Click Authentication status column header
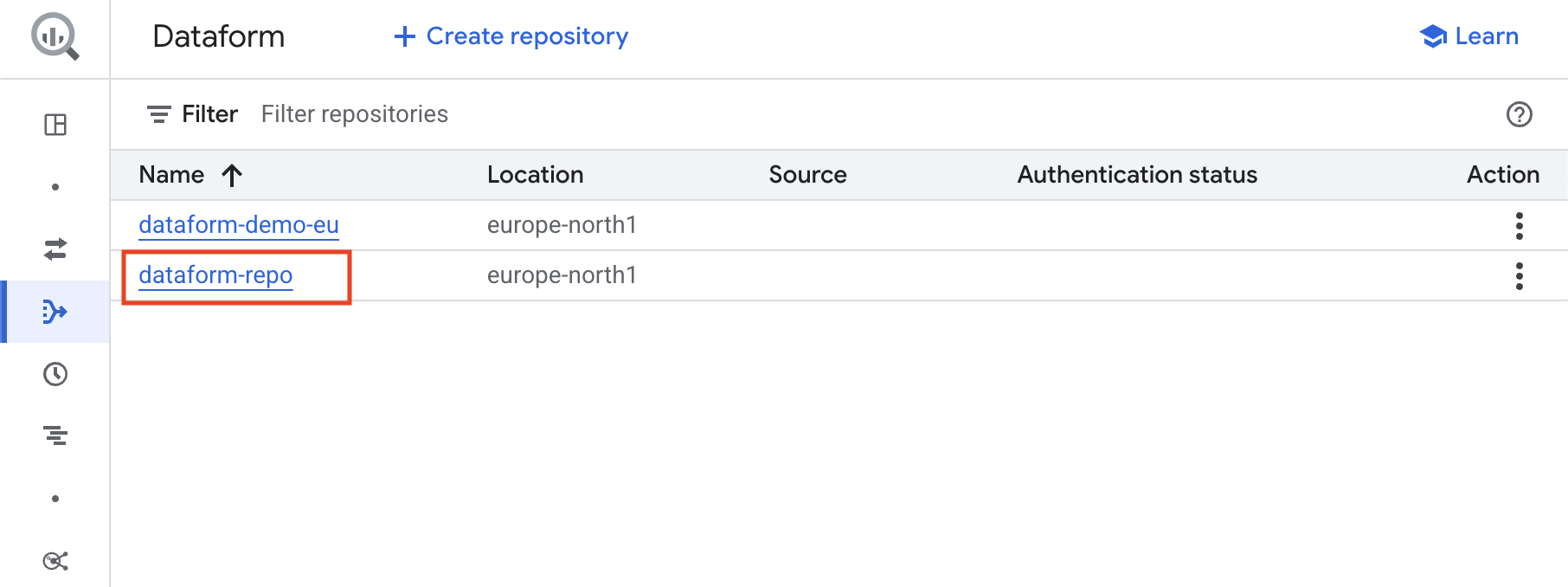Viewport: 1568px width, 587px height. point(1137,175)
